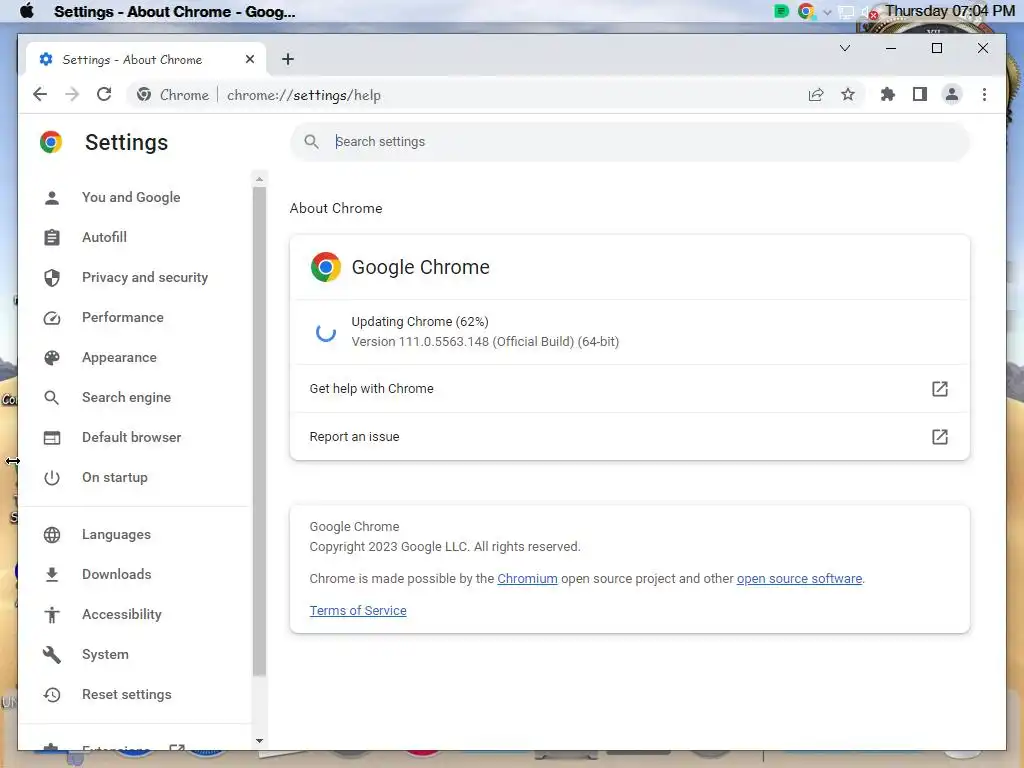This screenshot has width=1024, height=768.
Task: Reload the page with the refresh icon
Action: pyautogui.click(x=104, y=95)
